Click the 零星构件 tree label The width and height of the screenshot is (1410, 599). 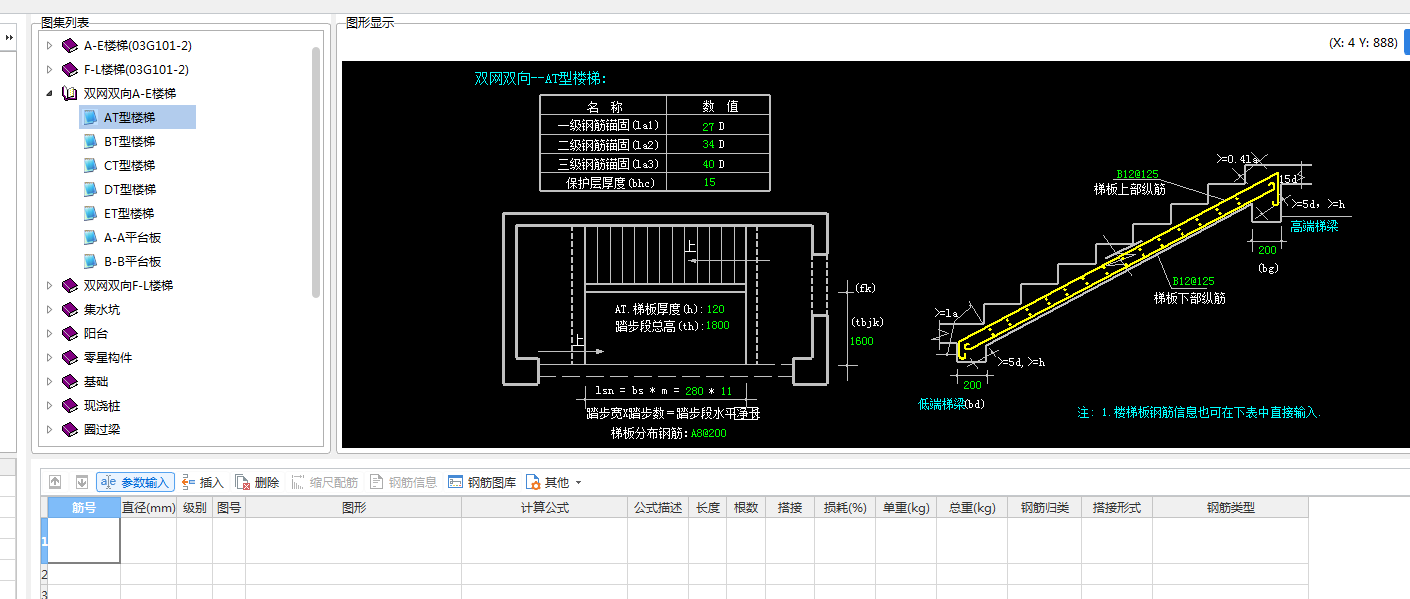coord(108,358)
